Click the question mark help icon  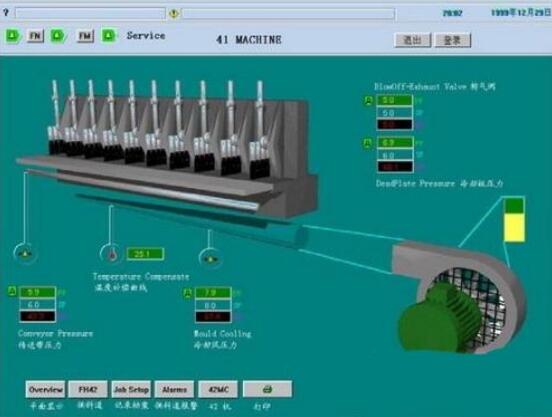(6, 12)
